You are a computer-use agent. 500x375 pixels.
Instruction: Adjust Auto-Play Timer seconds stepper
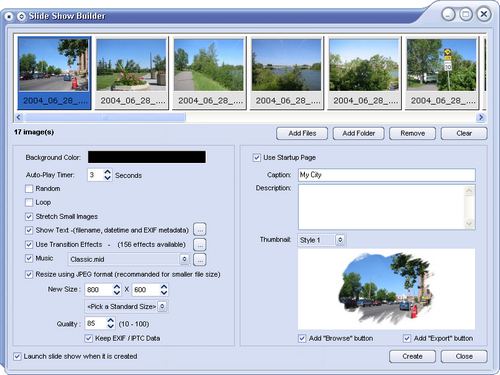click(107, 175)
